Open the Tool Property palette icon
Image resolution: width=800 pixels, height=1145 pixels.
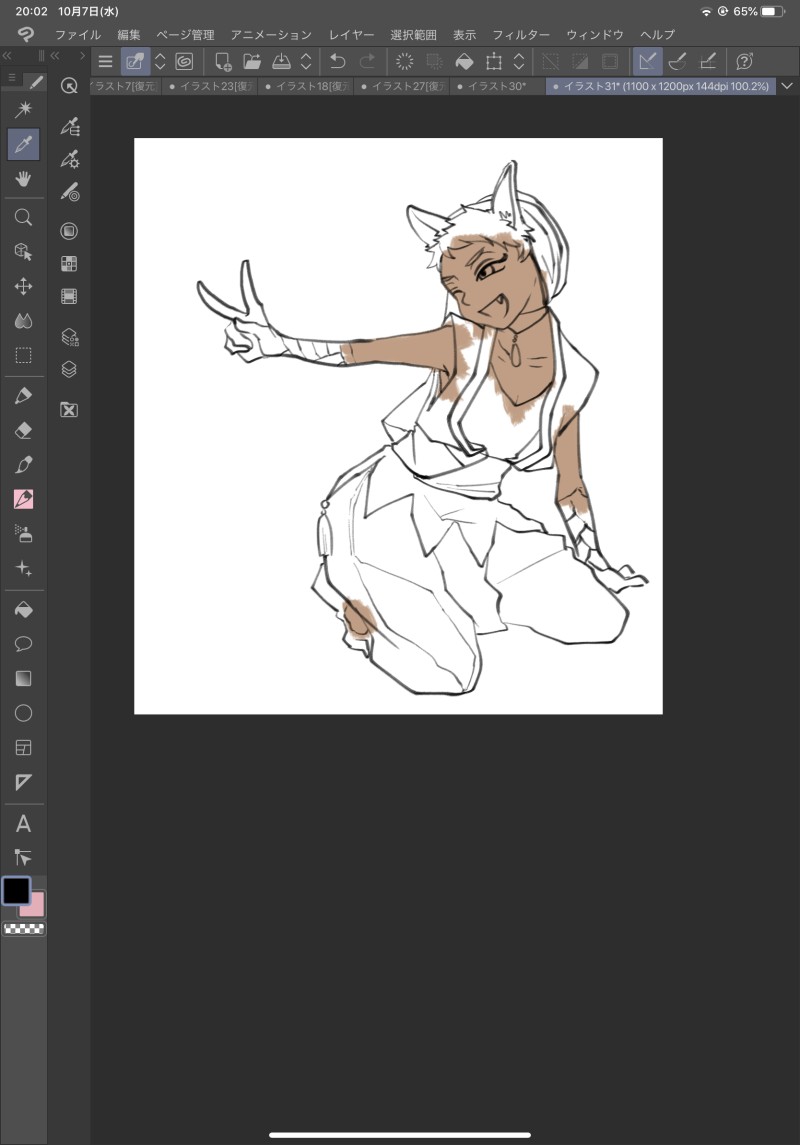(x=69, y=158)
